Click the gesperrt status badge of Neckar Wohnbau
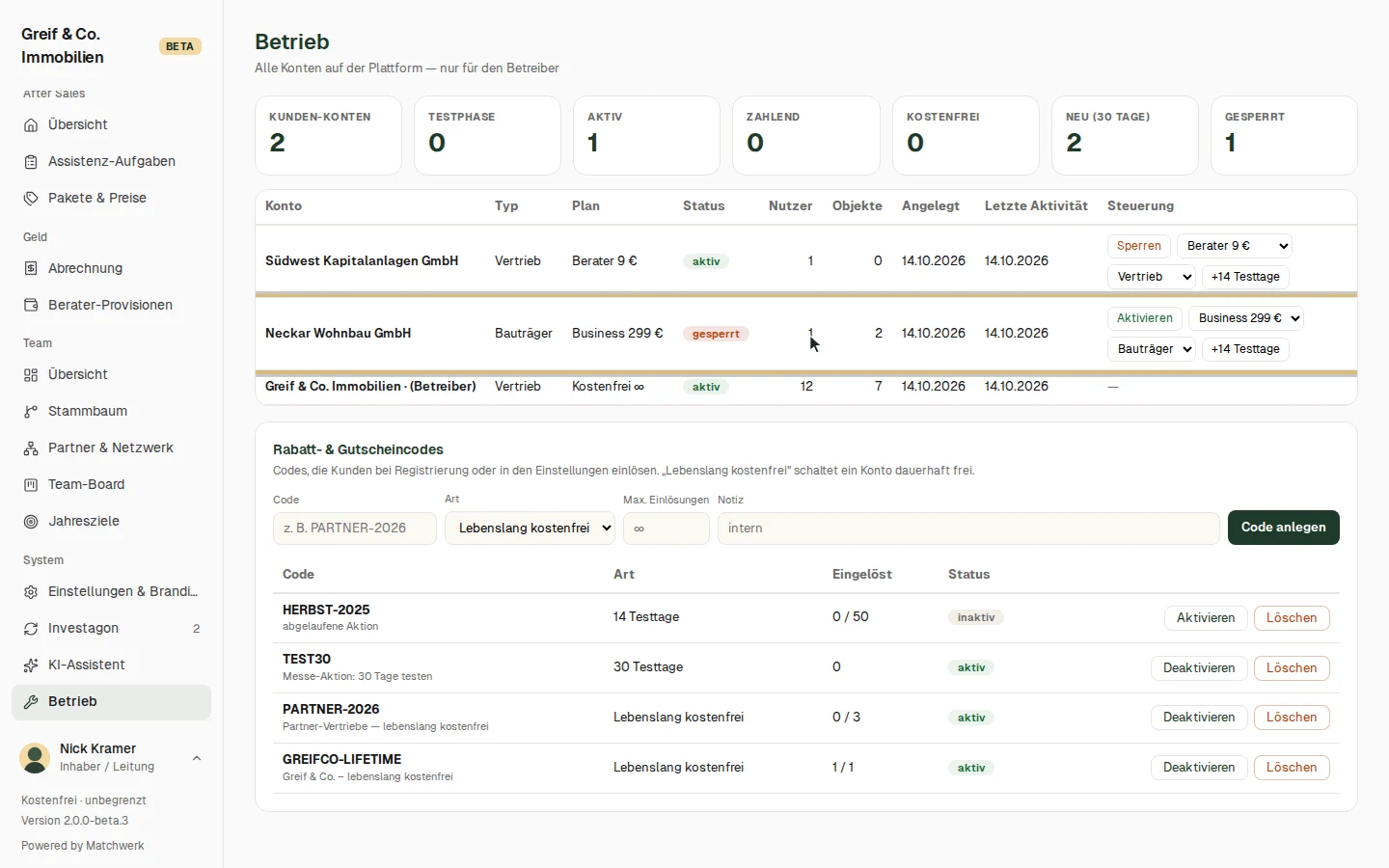The width and height of the screenshot is (1389, 868). coord(716,334)
